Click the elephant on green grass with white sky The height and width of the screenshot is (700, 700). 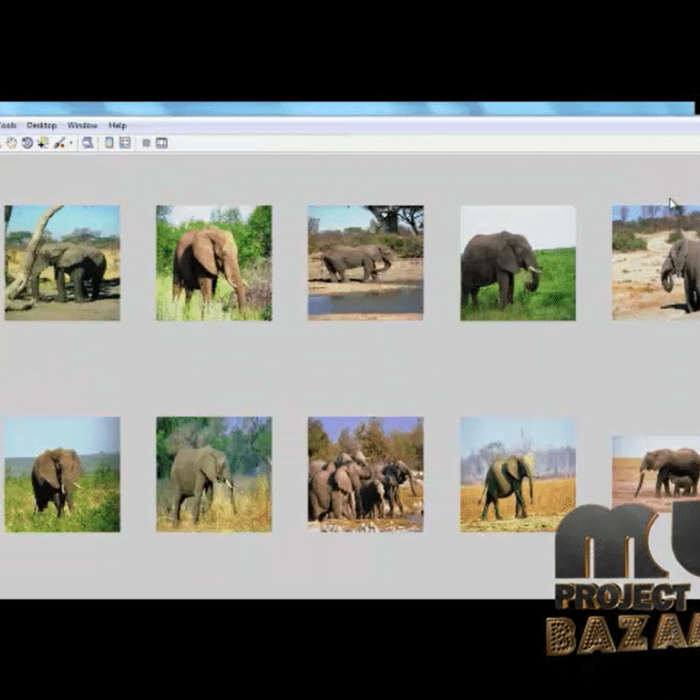(x=518, y=263)
